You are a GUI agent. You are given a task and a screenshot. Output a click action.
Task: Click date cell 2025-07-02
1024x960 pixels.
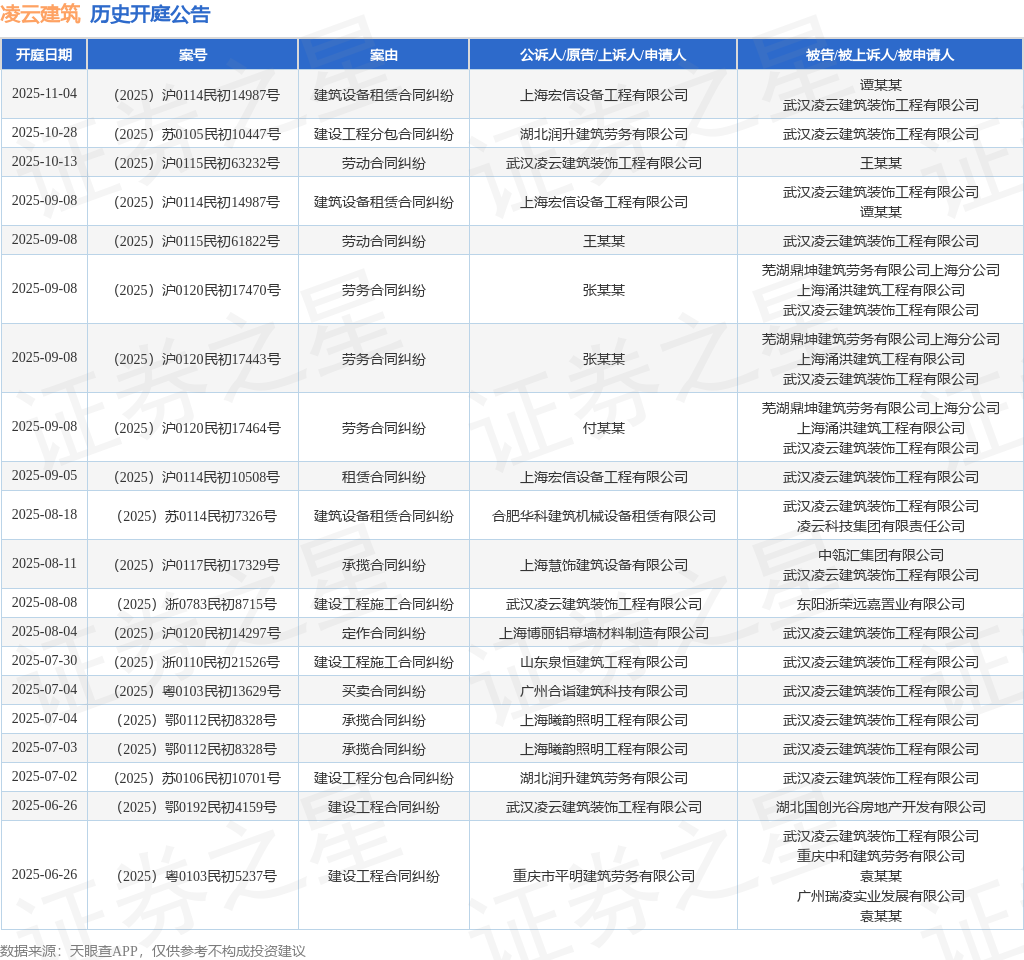tap(44, 776)
